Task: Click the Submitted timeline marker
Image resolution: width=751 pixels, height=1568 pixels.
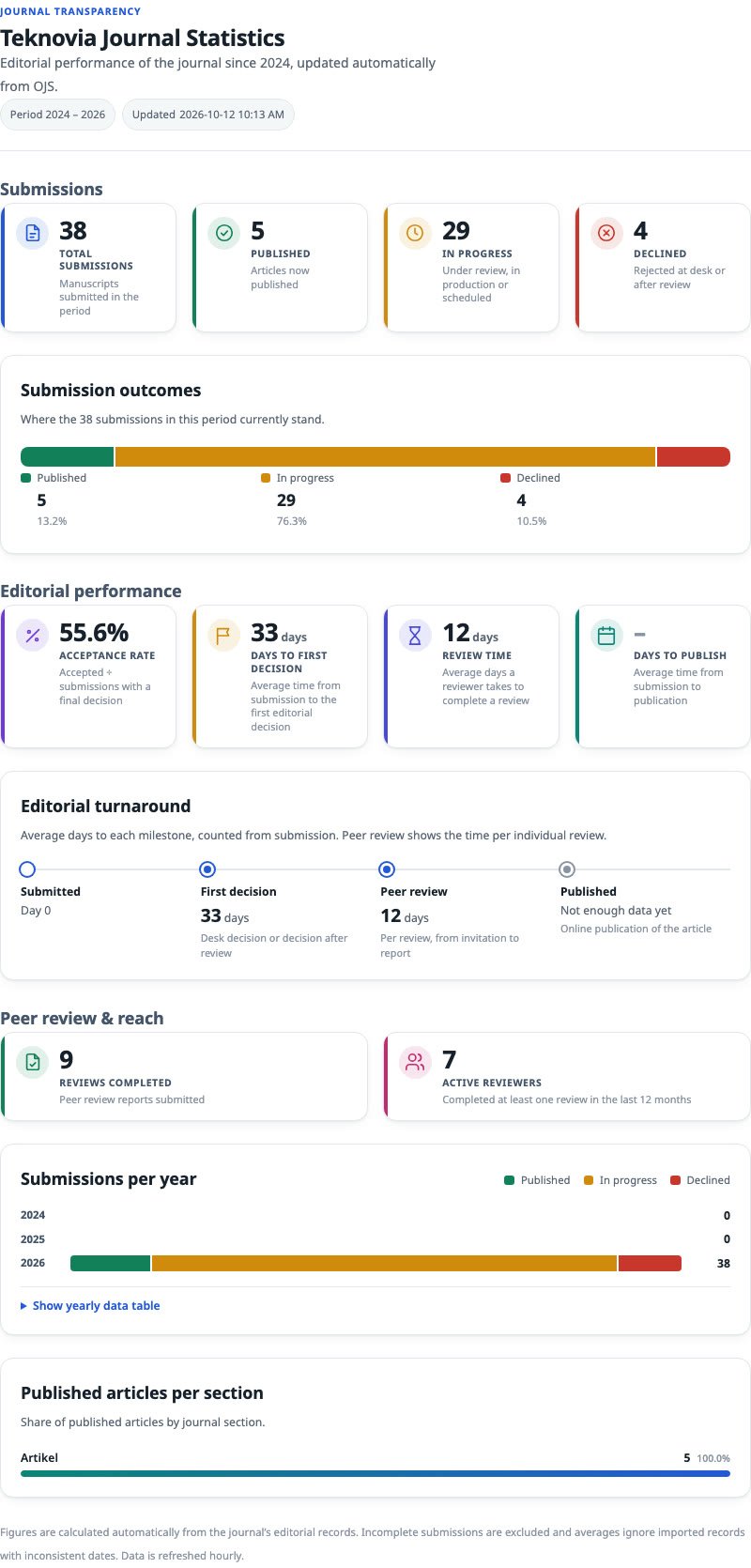Action: tap(27, 869)
